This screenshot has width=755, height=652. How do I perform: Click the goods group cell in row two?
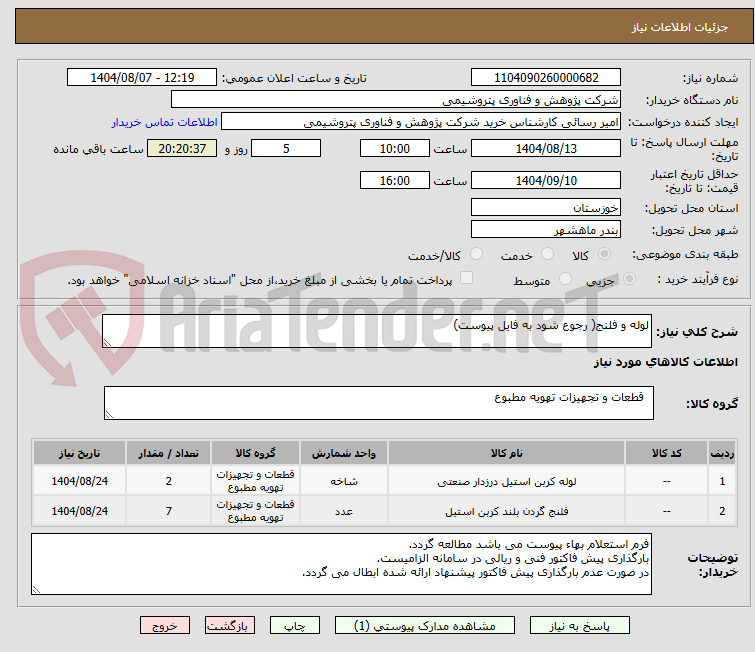click(x=255, y=511)
